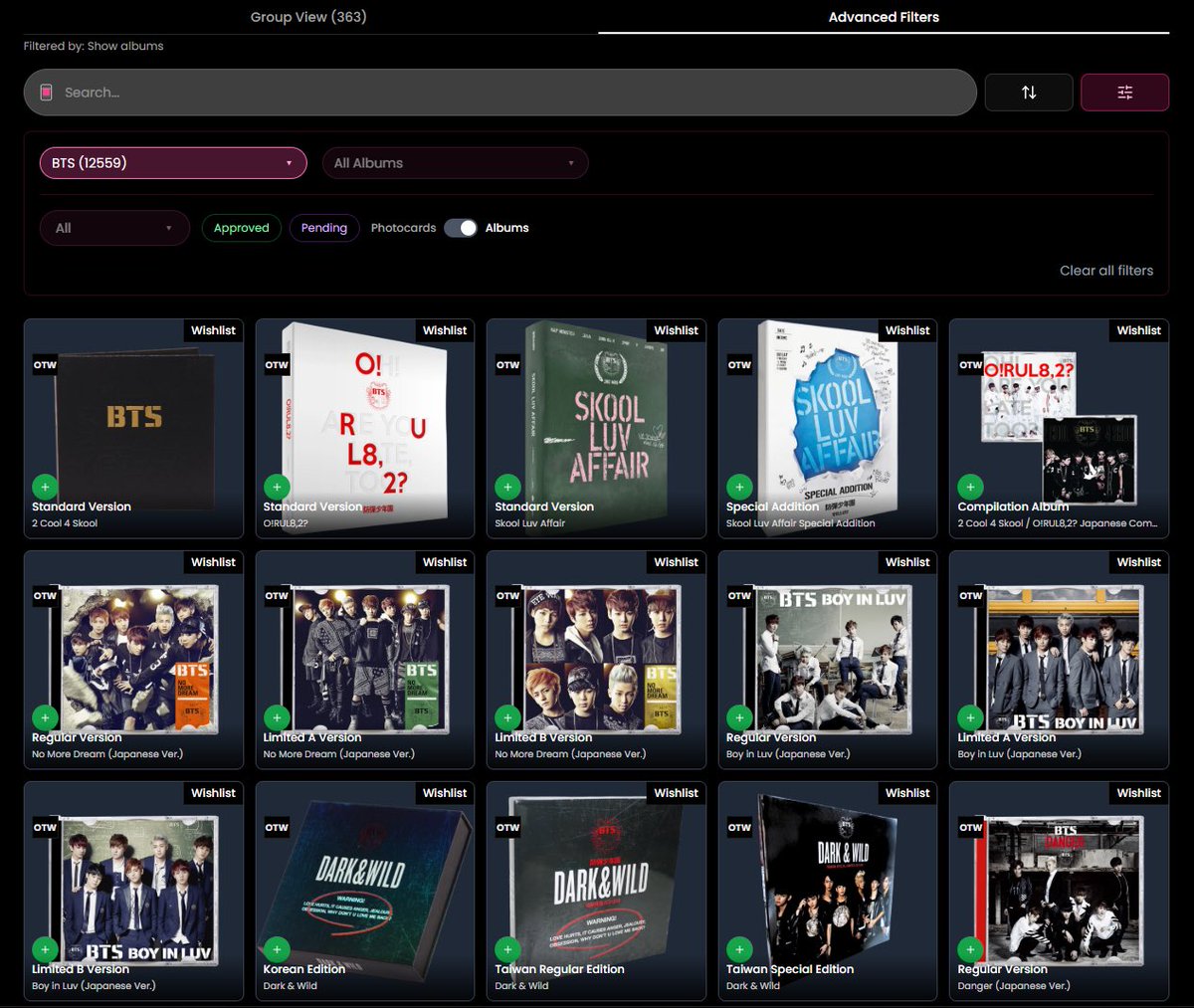
Task: Toggle the Approved status filter
Action: 242,228
